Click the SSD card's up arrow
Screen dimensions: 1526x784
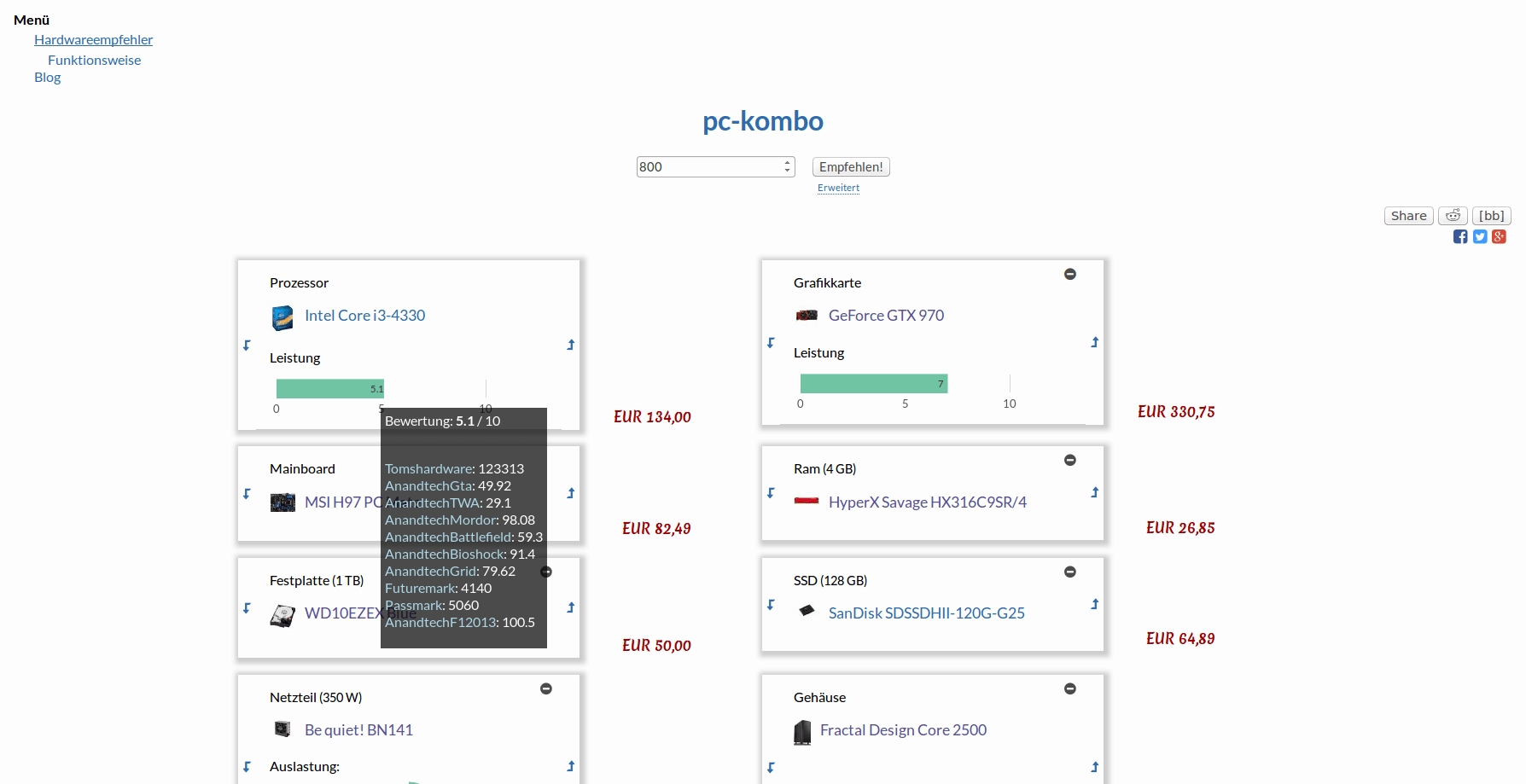click(1095, 604)
